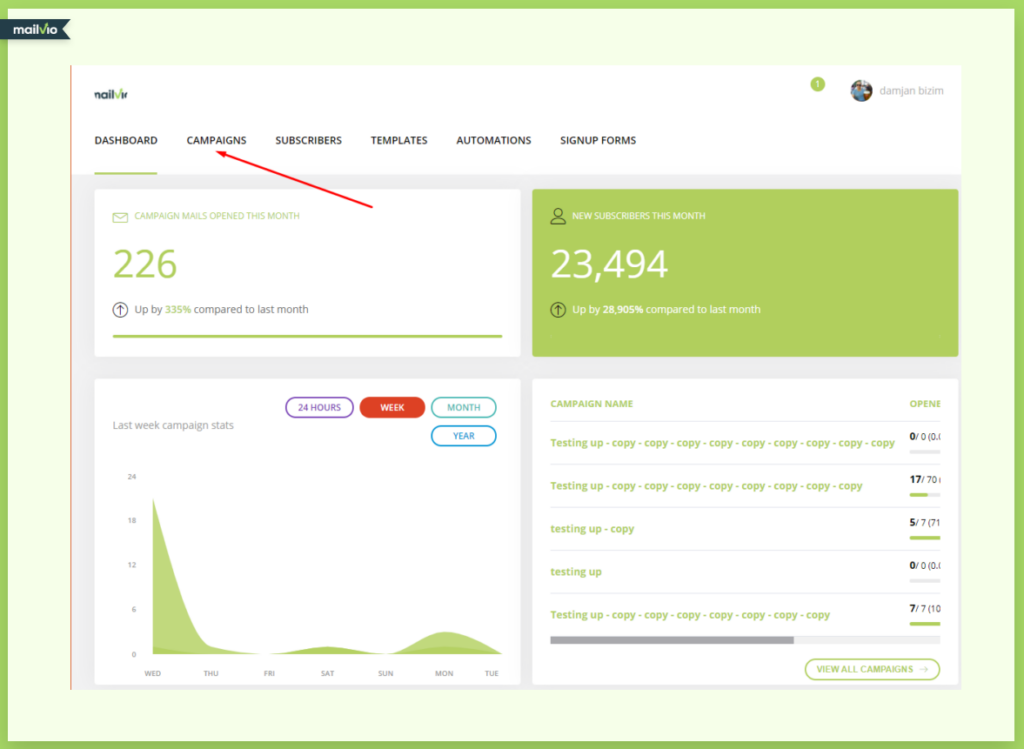Open the Campaigns tab
This screenshot has width=1024, height=749.
pos(216,140)
